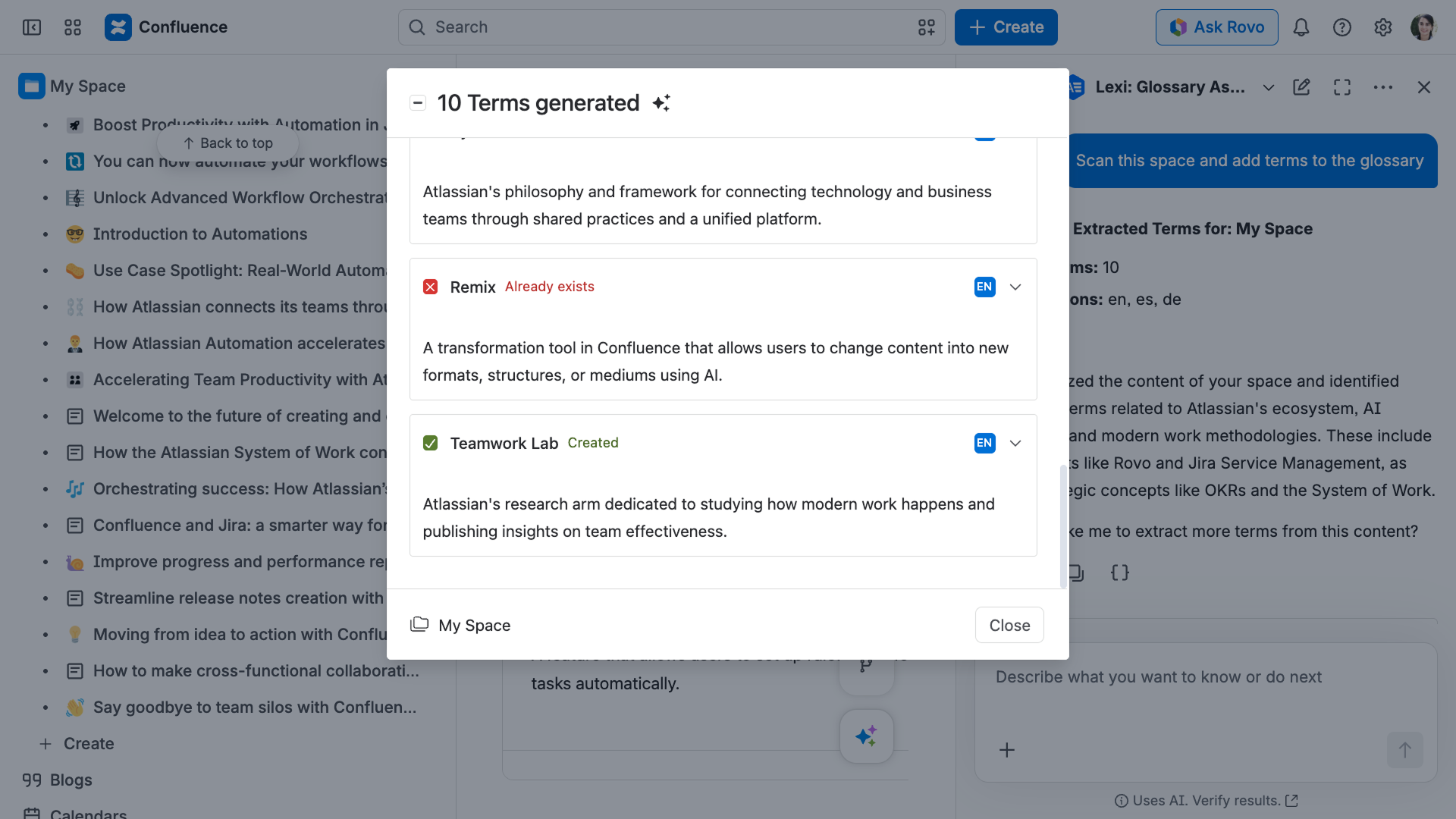This screenshot has width=1456, height=819.
Task: Open 'Introduction to Automations' page
Action: point(200,234)
